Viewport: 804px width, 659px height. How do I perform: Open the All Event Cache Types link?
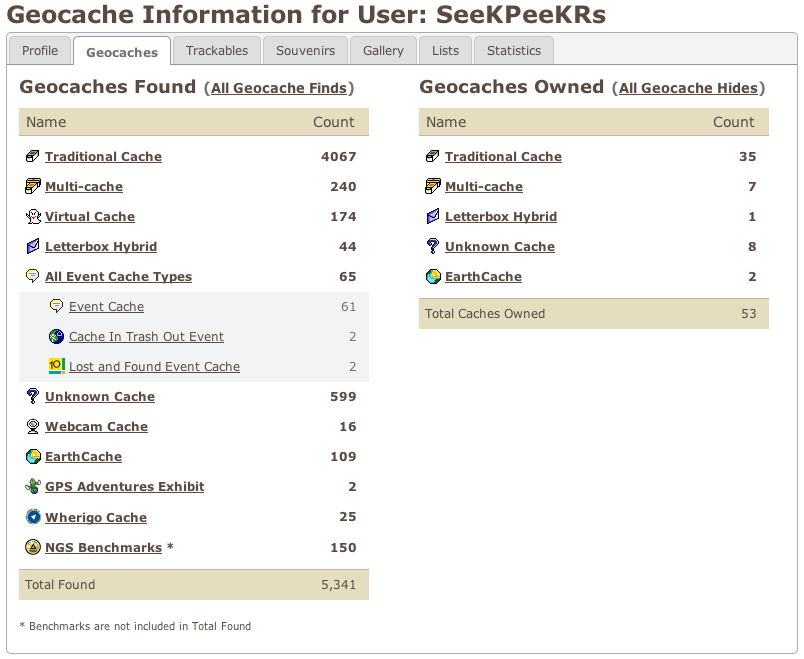point(118,277)
